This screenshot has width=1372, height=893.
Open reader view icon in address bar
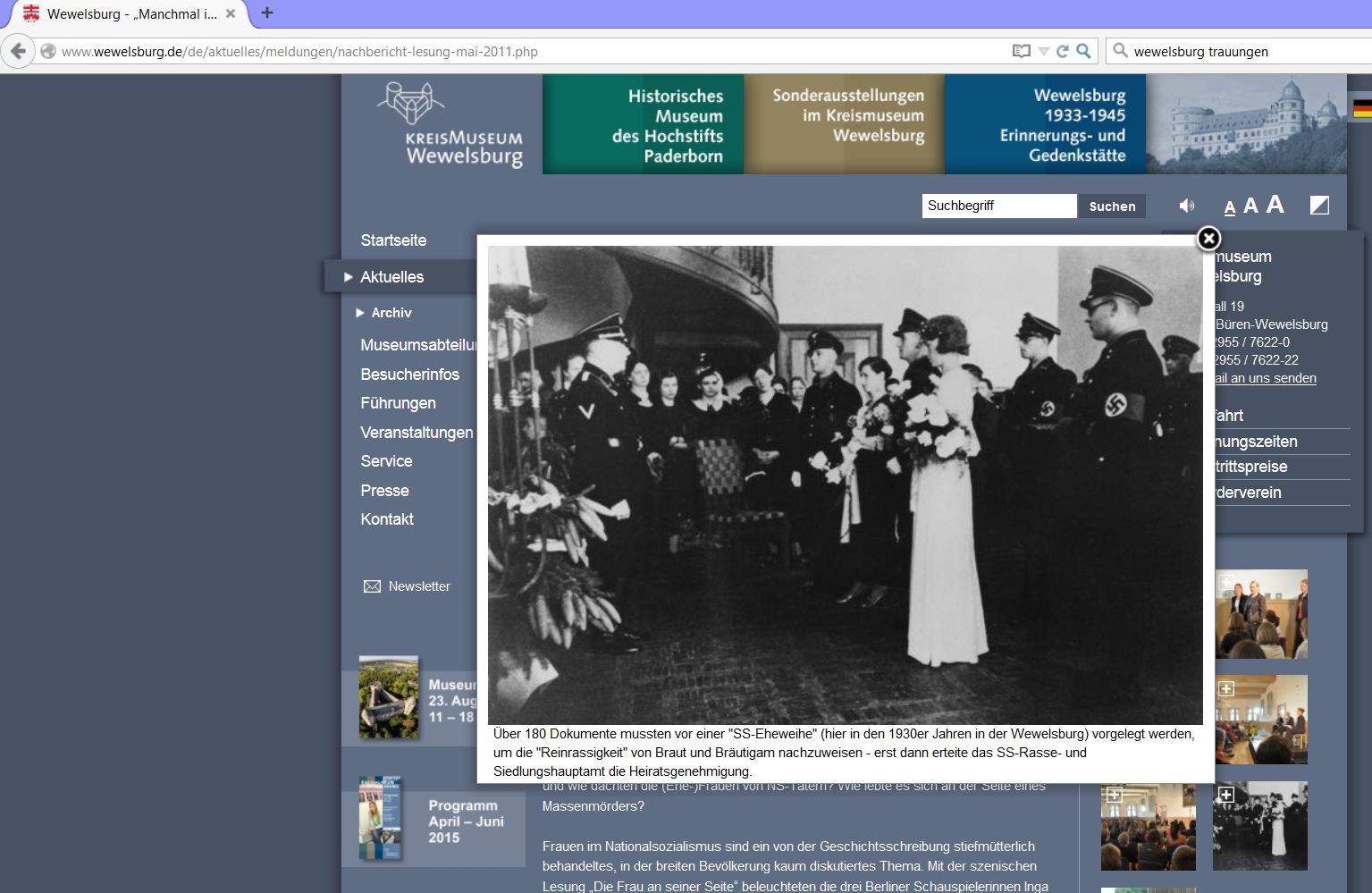tap(1021, 52)
